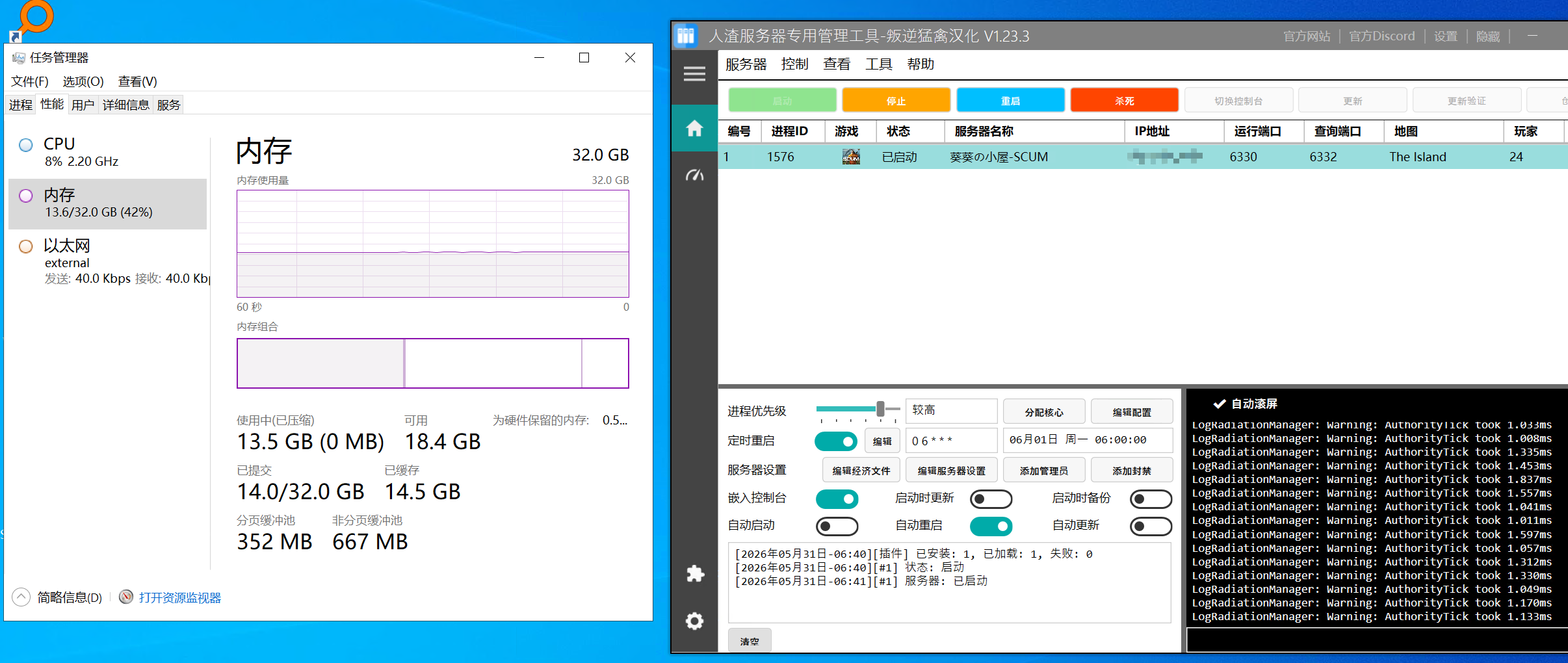This screenshot has width=1568, height=663.
Task: Click the 编辑服务器设置 button
Action: click(x=952, y=470)
